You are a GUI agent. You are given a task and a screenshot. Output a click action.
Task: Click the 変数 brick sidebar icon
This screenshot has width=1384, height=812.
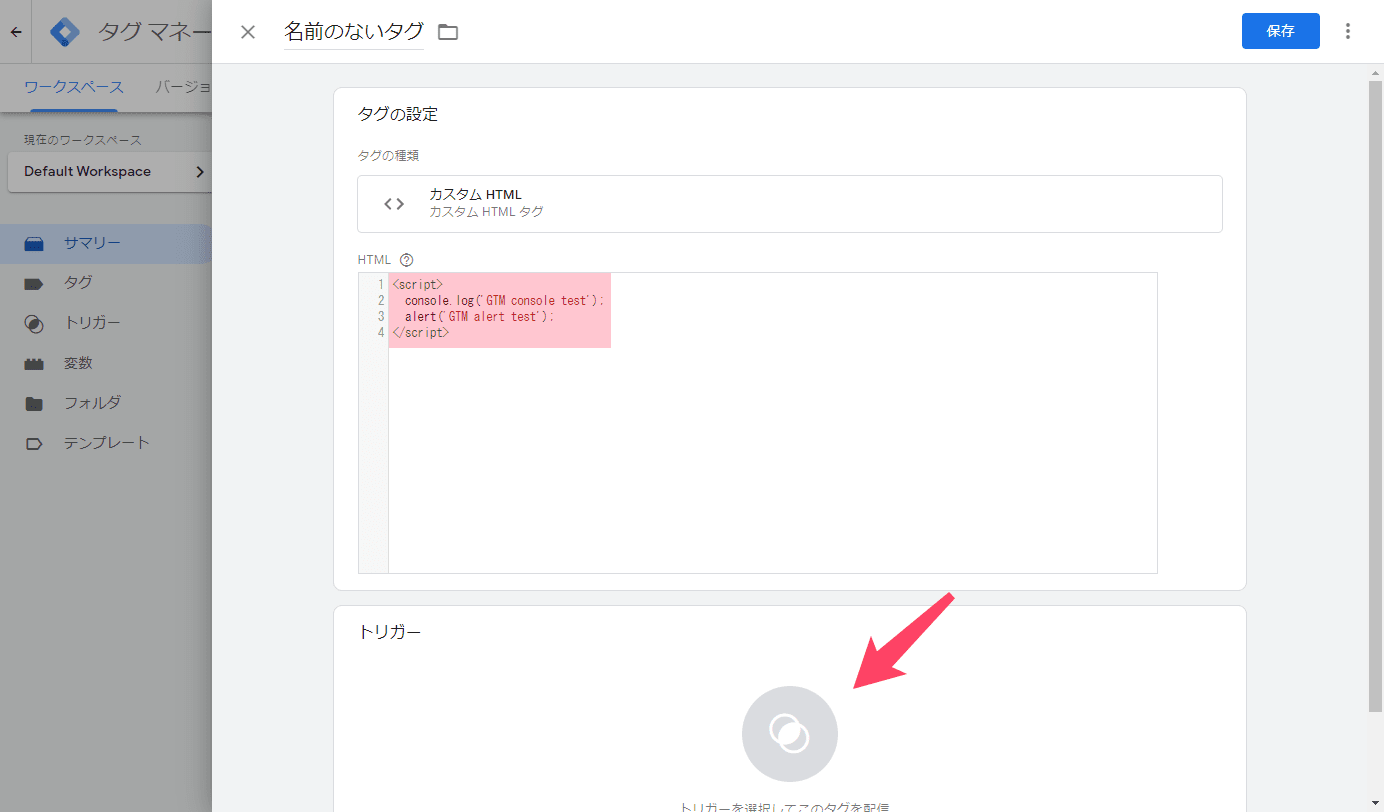tap(34, 364)
